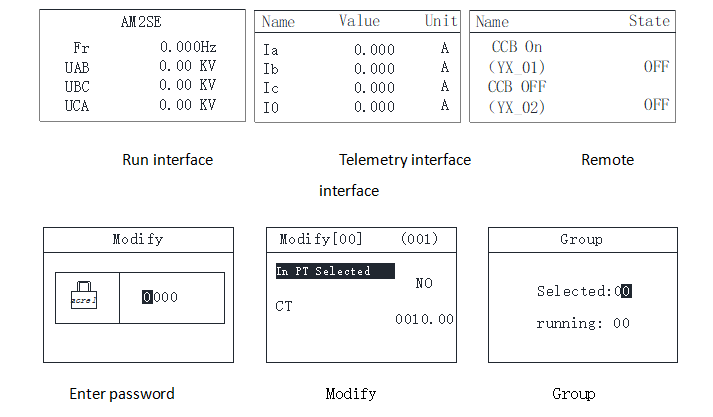Select the CT parameter row
The width and height of the screenshot is (713, 417).
pyautogui.click(x=284, y=305)
